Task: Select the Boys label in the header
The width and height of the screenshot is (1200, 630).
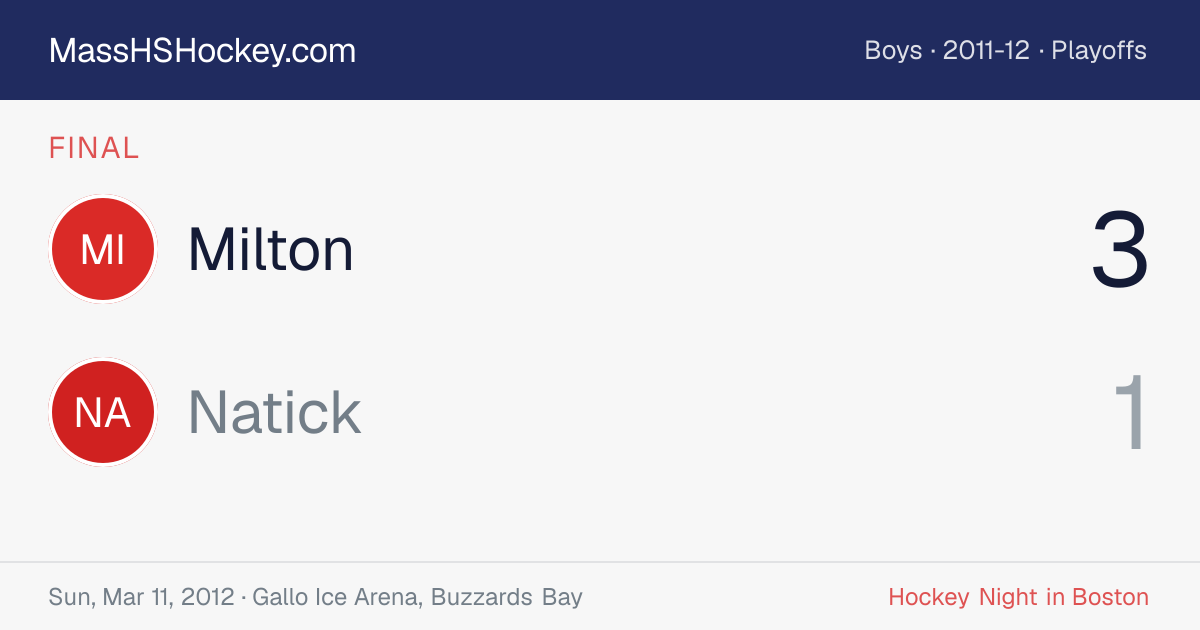Action: pyautogui.click(x=893, y=50)
